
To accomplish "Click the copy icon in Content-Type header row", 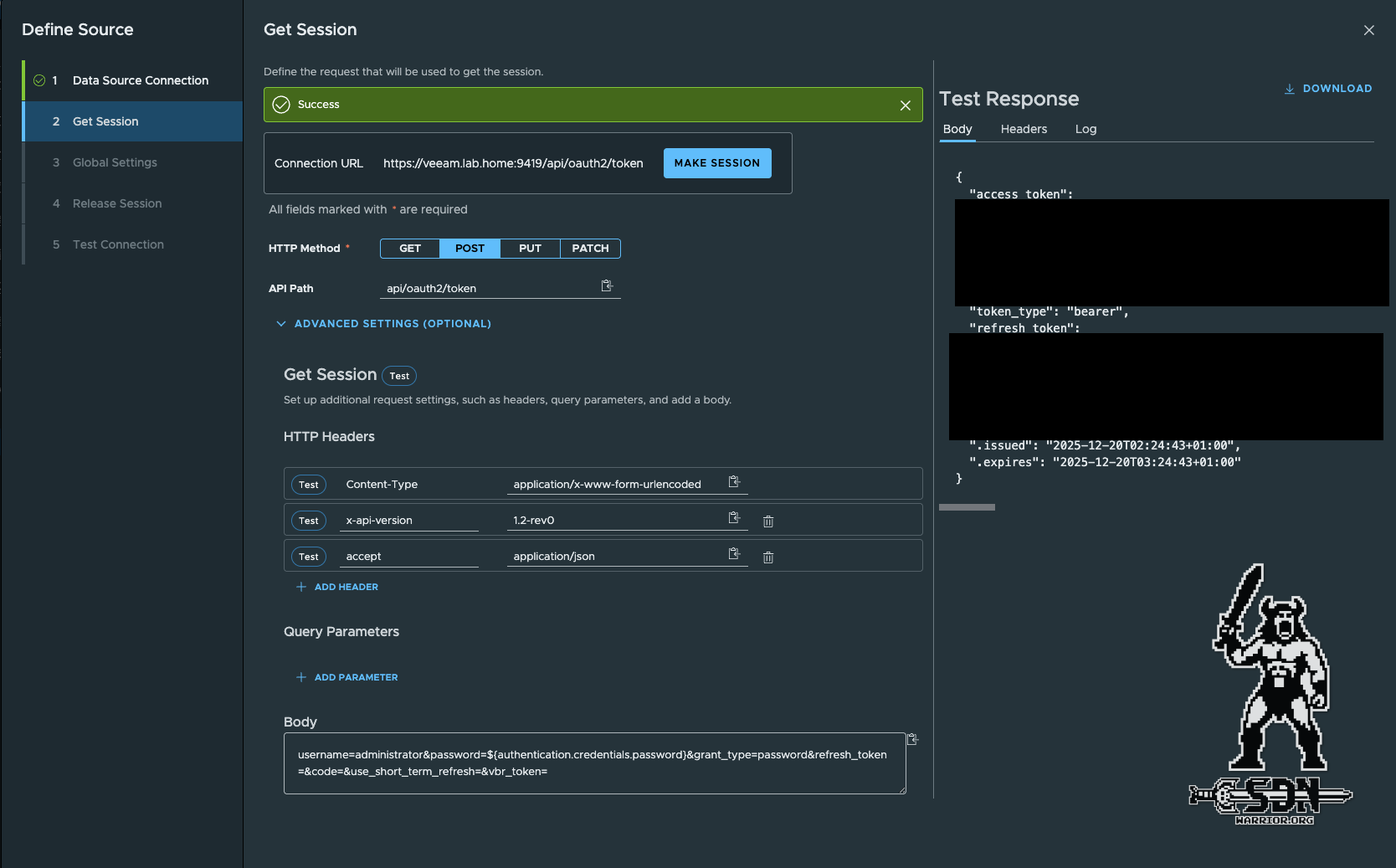I will point(734,482).
